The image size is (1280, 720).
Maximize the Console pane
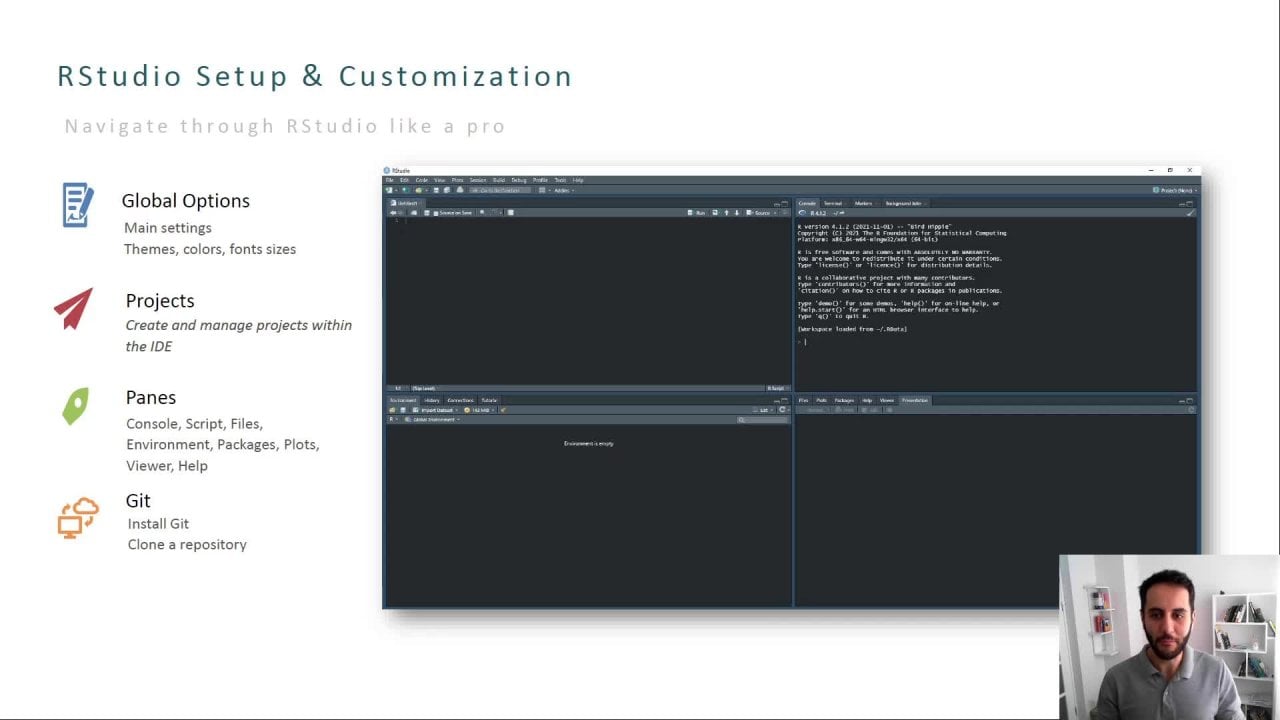tap(1190, 204)
